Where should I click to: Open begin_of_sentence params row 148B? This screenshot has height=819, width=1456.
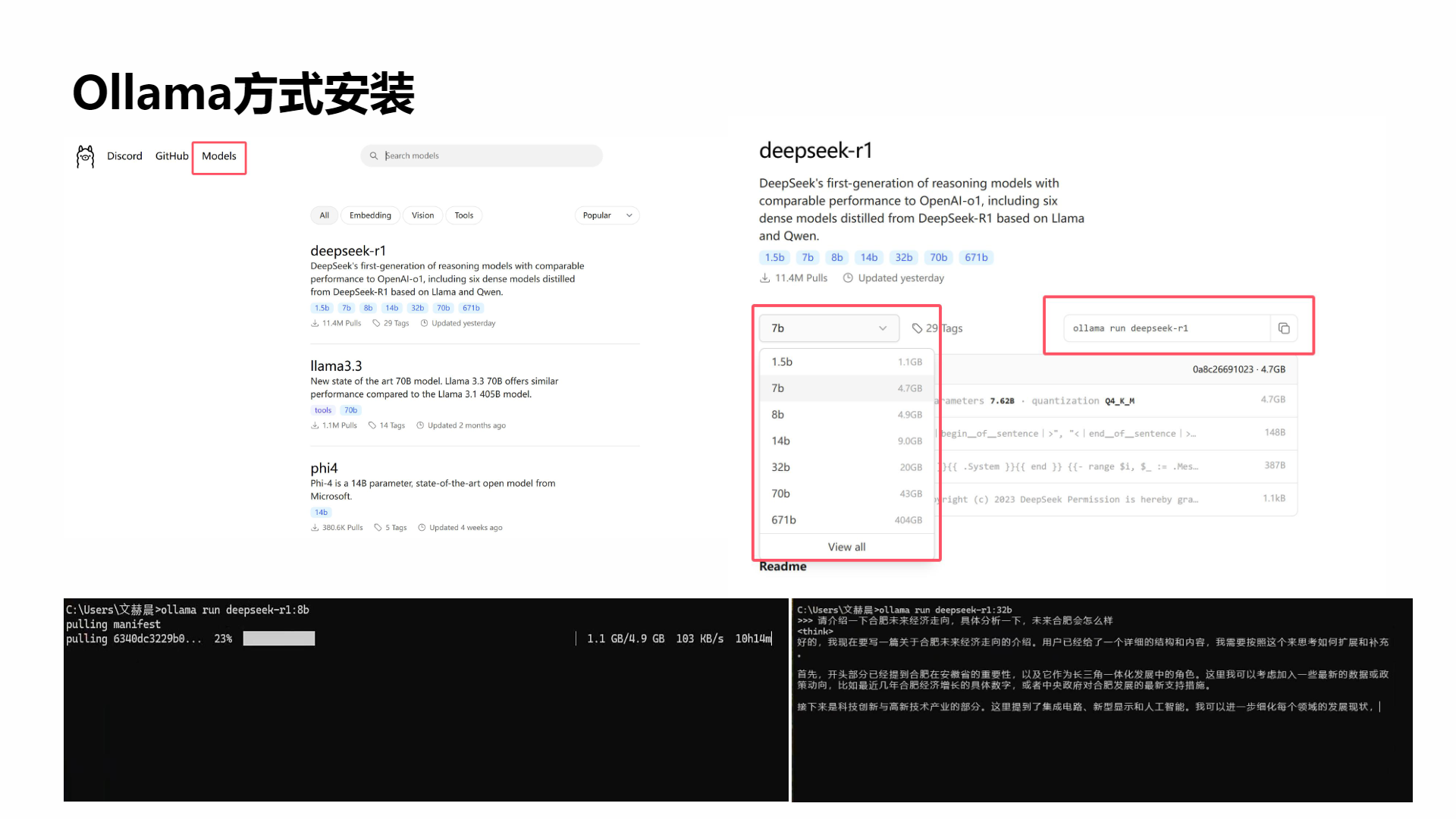pos(1115,433)
